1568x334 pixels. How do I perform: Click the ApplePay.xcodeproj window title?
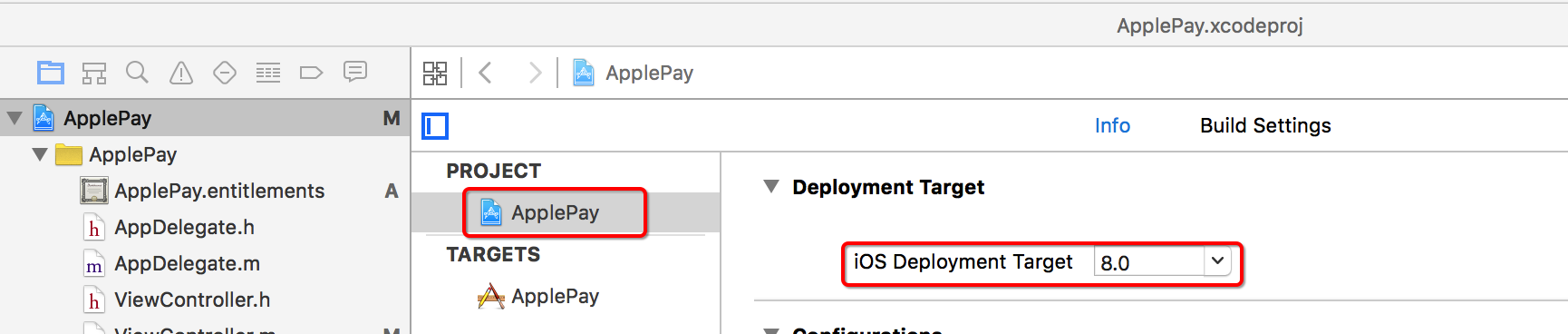(x=1210, y=25)
